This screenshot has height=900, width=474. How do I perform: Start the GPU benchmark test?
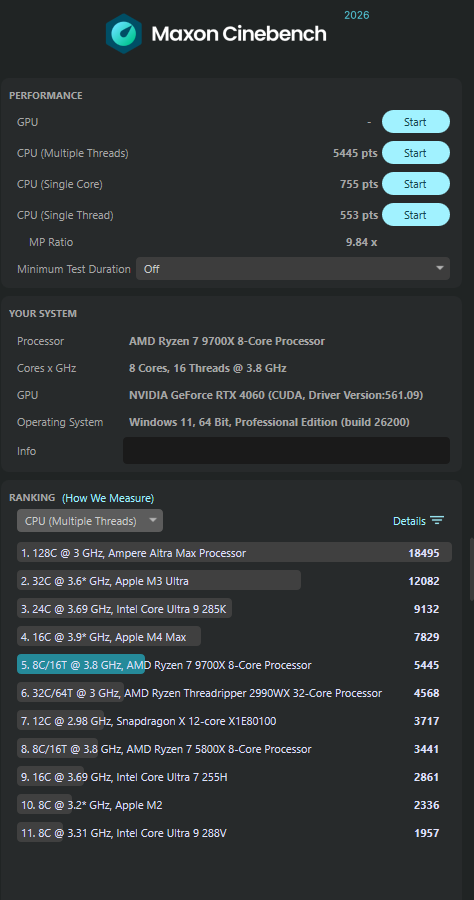click(x=415, y=122)
